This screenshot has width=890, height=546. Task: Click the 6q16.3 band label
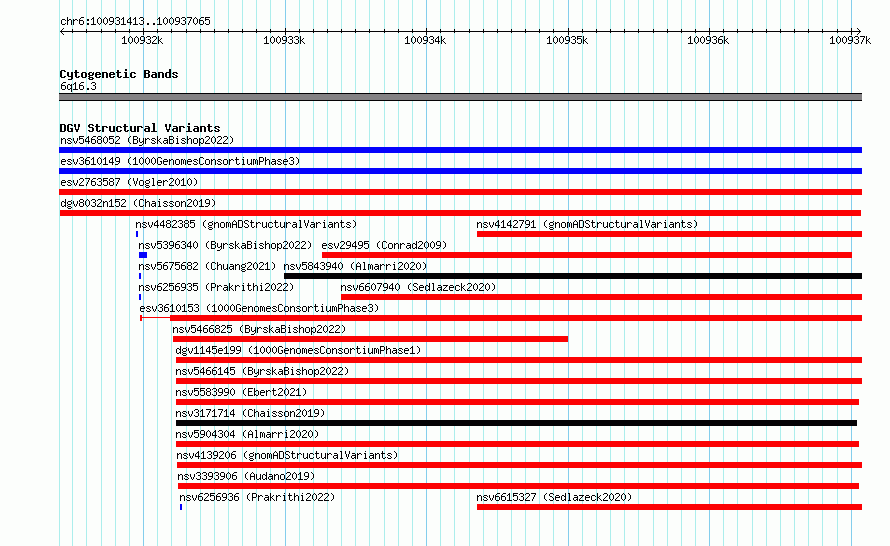[78, 86]
